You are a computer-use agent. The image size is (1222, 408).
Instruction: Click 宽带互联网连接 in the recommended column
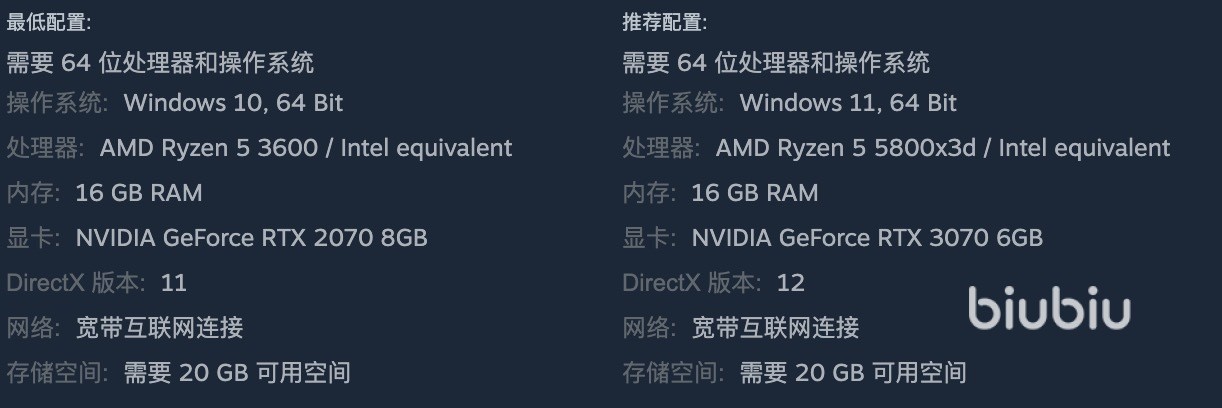pos(776,328)
